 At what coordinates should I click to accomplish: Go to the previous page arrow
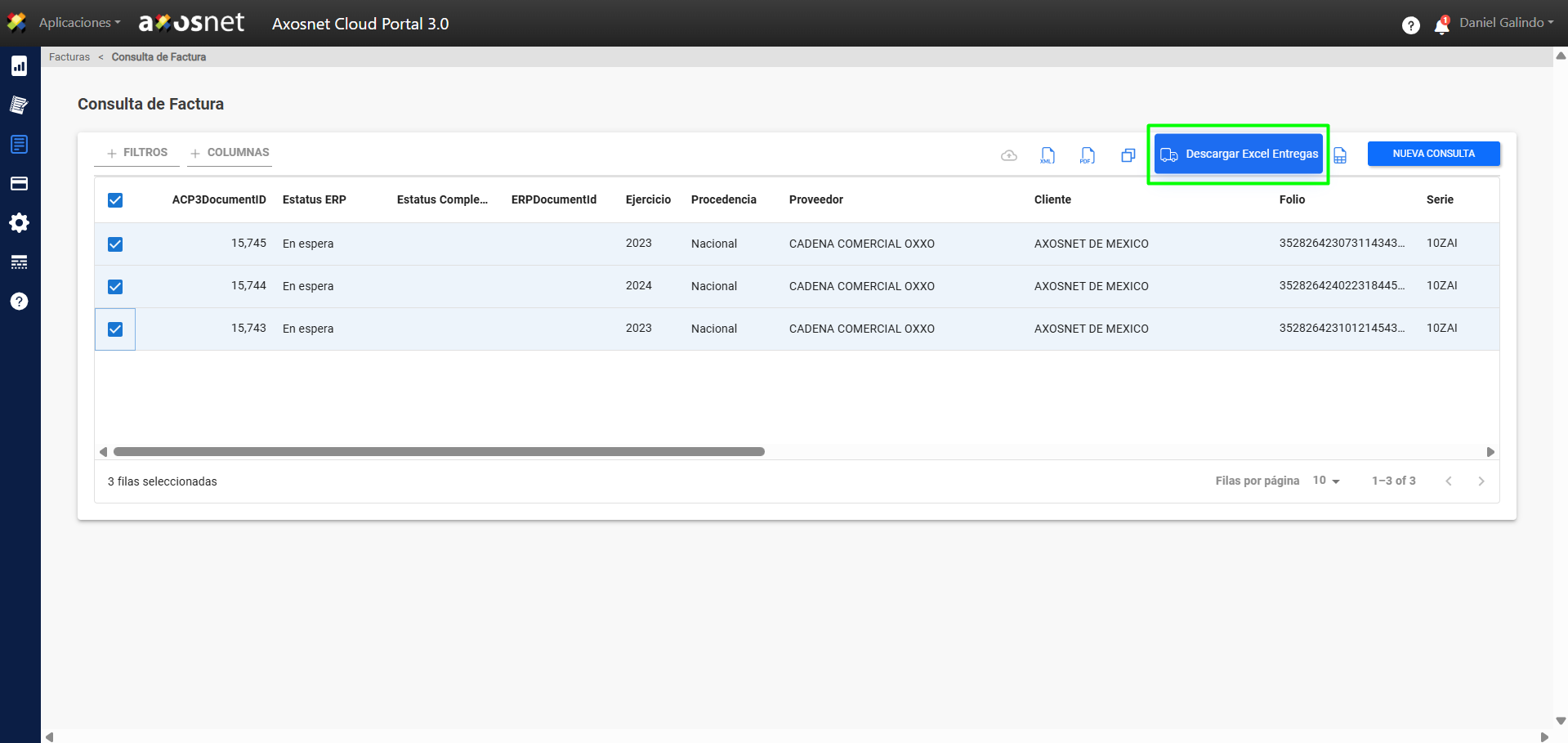(x=1449, y=481)
